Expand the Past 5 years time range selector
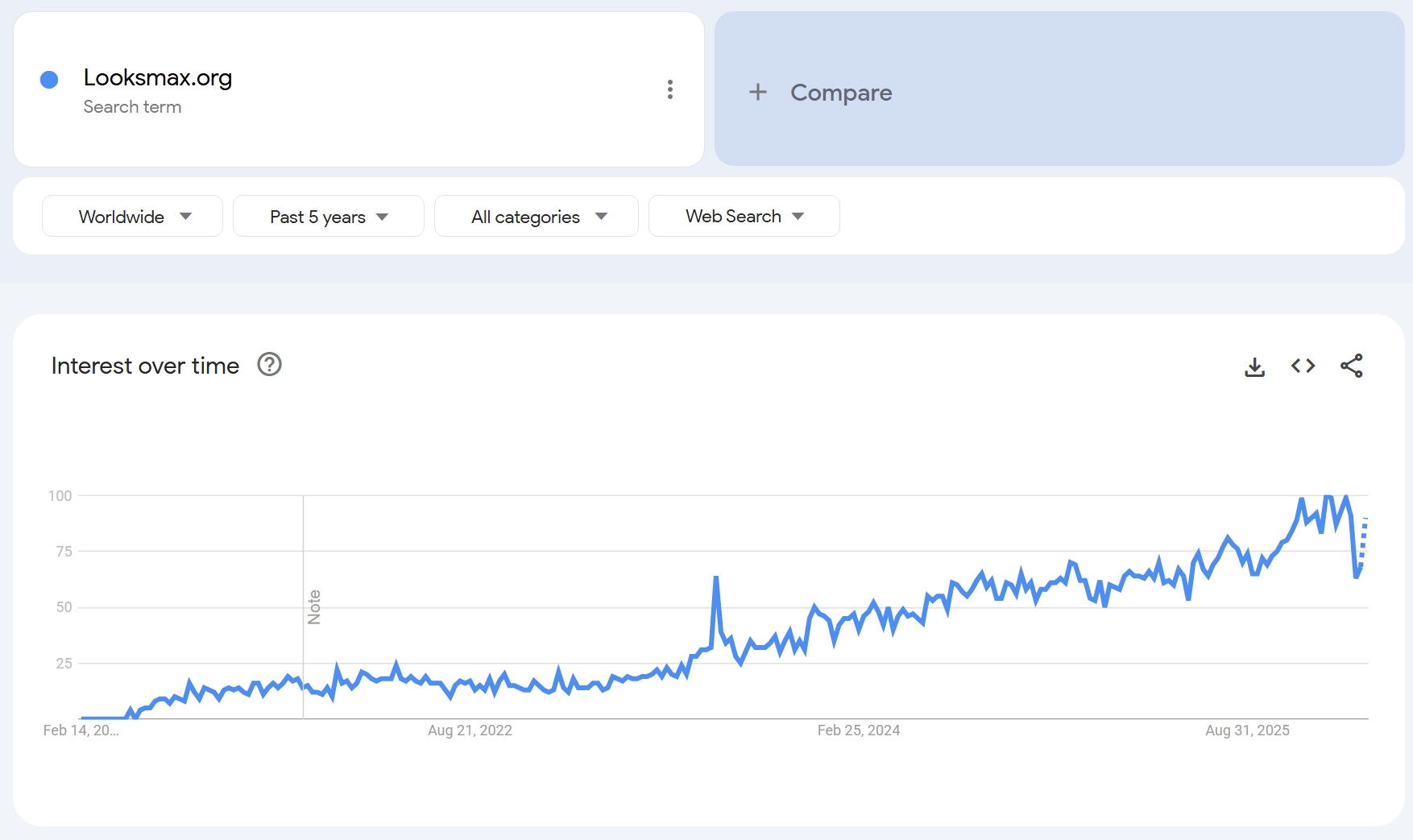 coord(328,216)
